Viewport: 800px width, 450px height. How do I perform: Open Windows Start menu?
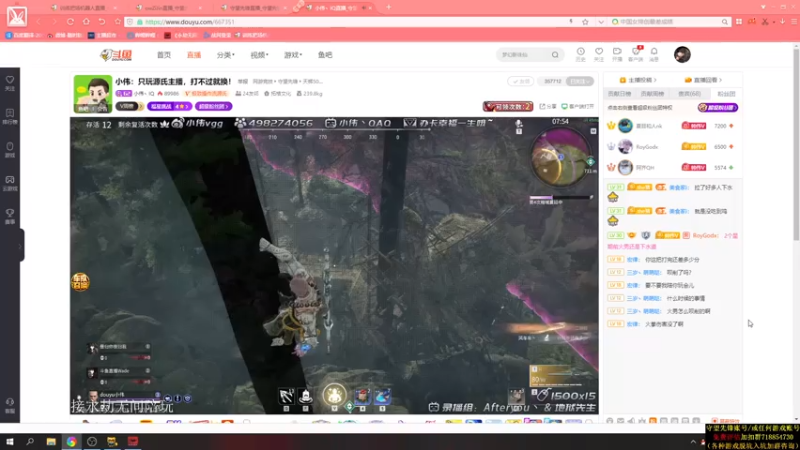9,442
